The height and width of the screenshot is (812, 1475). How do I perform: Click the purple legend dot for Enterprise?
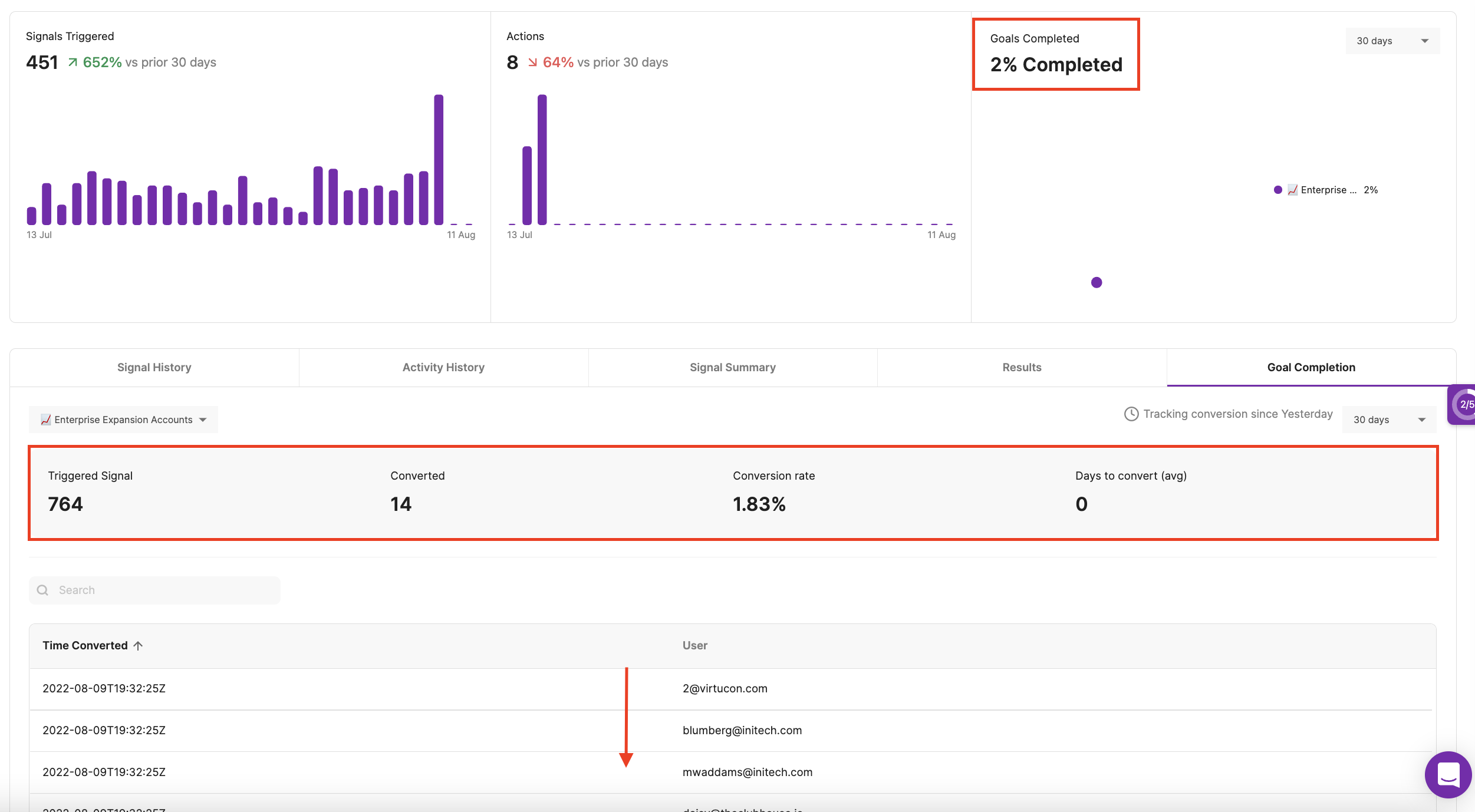1278,190
